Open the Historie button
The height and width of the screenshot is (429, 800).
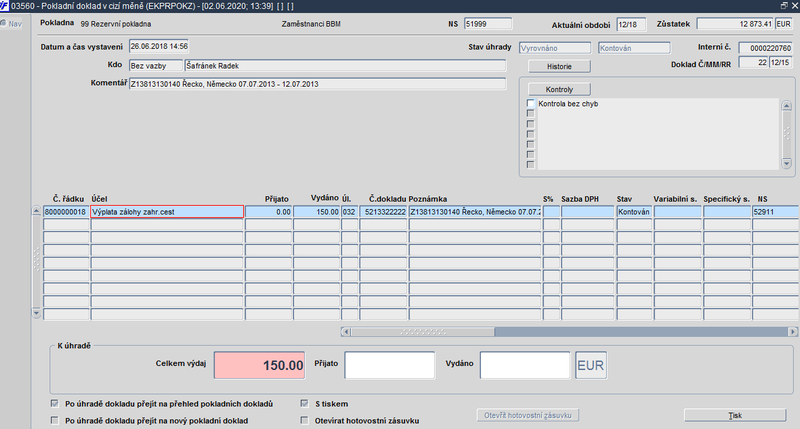pos(559,66)
